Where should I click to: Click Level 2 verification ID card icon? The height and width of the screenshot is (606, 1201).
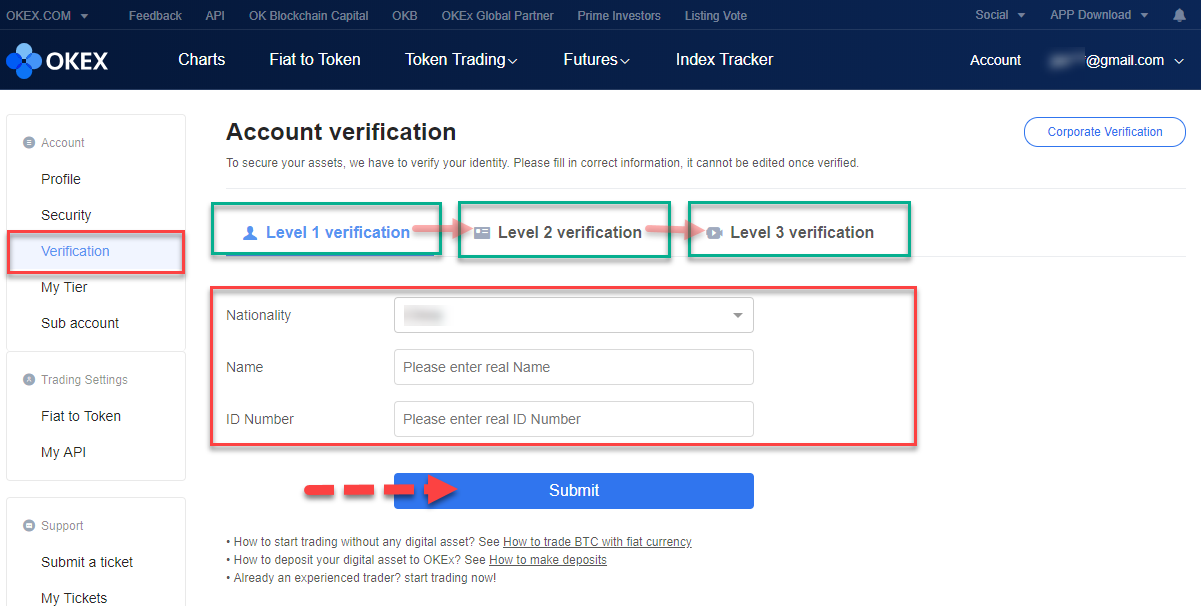point(482,233)
